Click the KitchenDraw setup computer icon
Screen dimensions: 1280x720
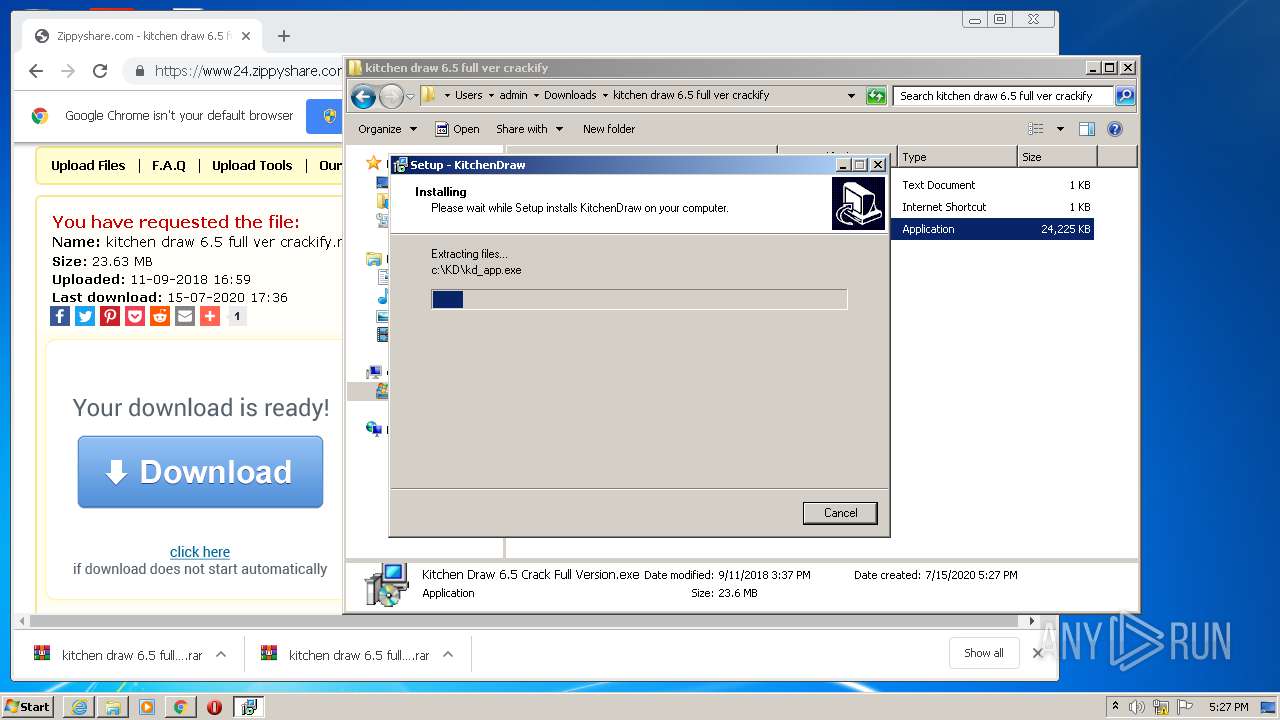tap(858, 203)
